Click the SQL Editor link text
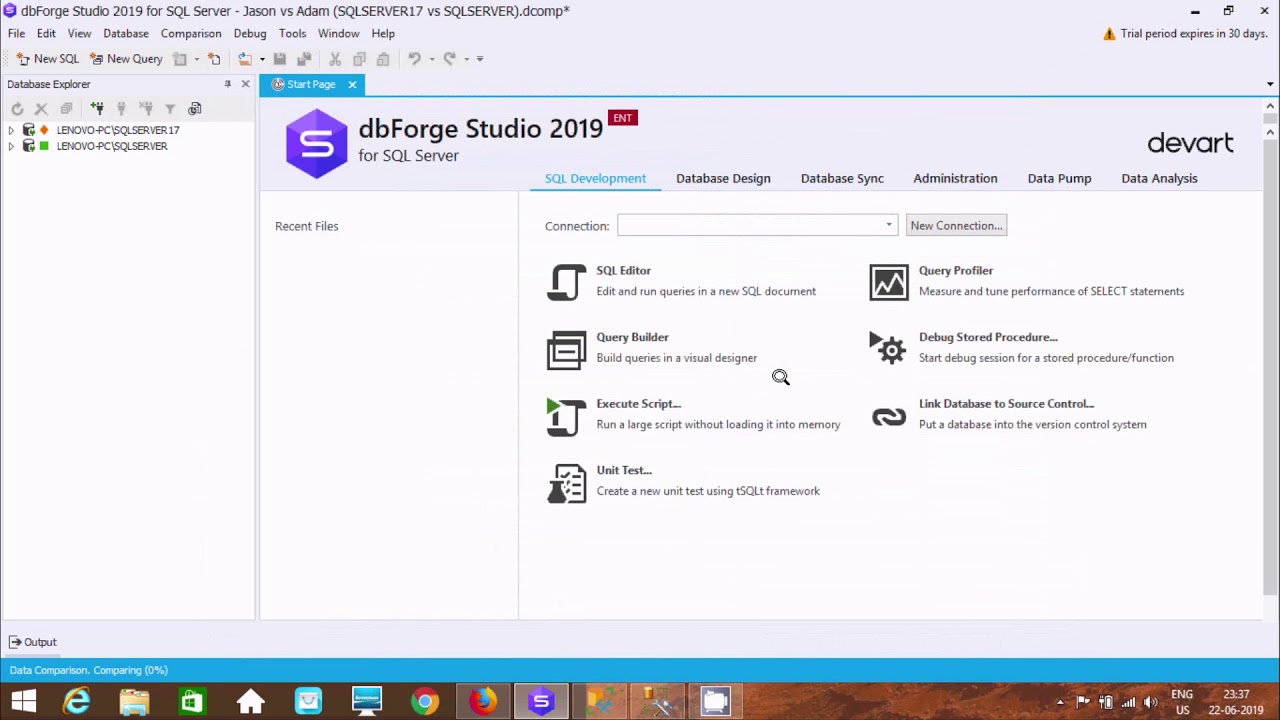The width and height of the screenshot is (1280, 720). coord(623,270)
